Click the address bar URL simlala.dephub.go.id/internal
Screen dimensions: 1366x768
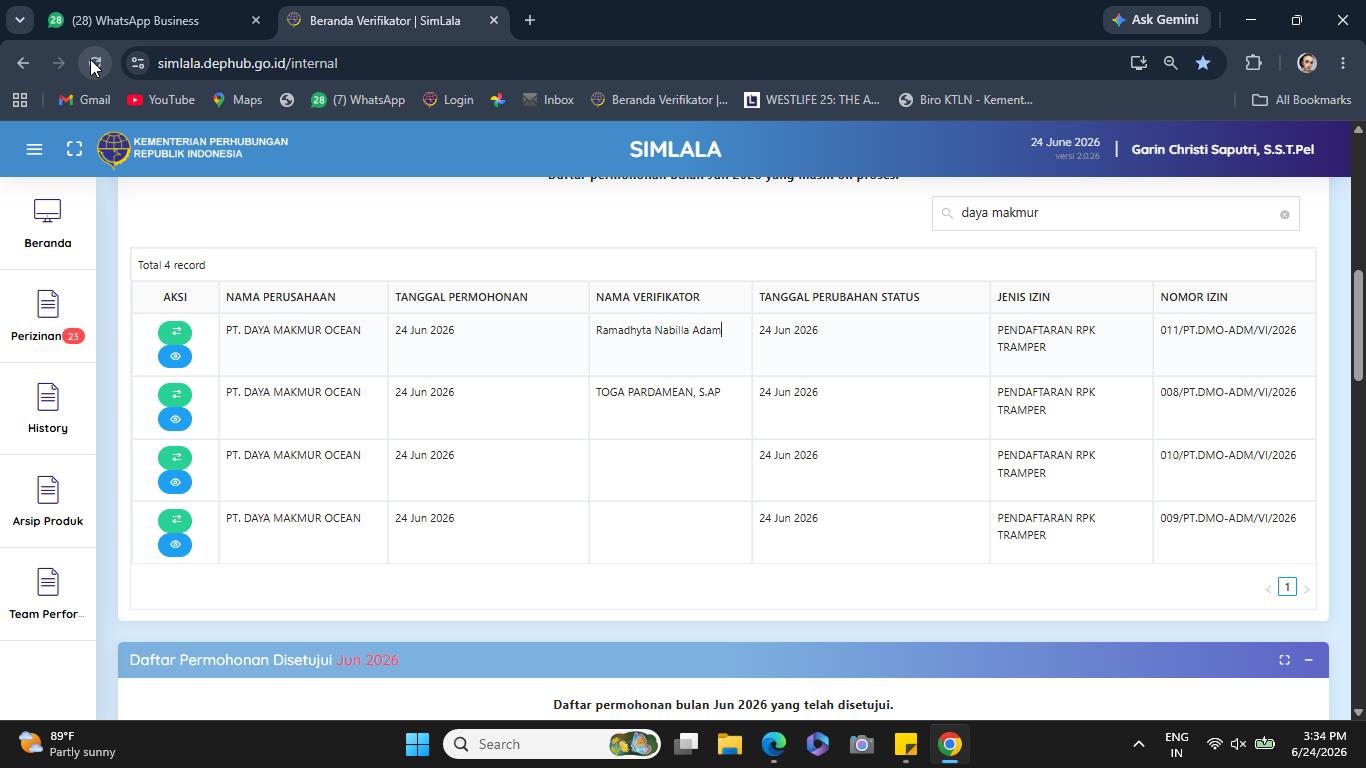tap(247, 63)
